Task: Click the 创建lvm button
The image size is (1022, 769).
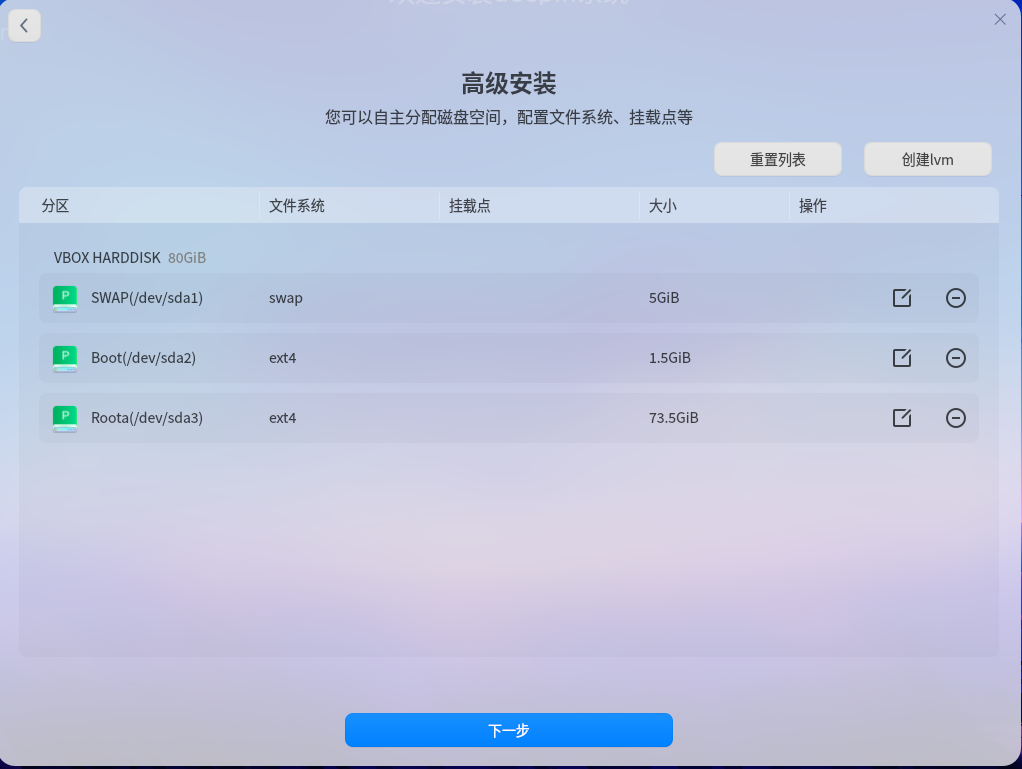Action: point(927,159)
